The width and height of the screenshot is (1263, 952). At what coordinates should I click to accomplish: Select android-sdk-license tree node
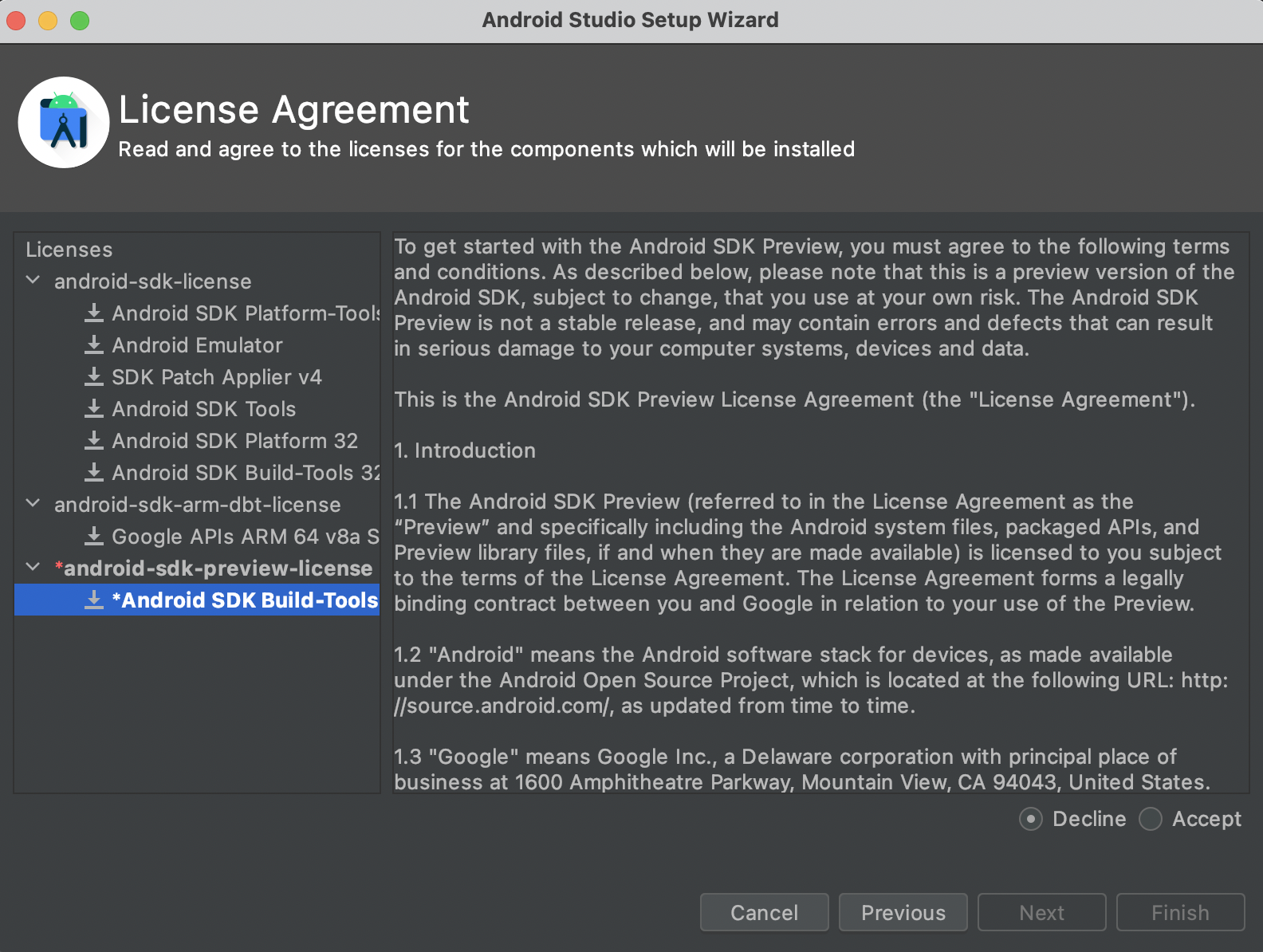click(152, 281)
